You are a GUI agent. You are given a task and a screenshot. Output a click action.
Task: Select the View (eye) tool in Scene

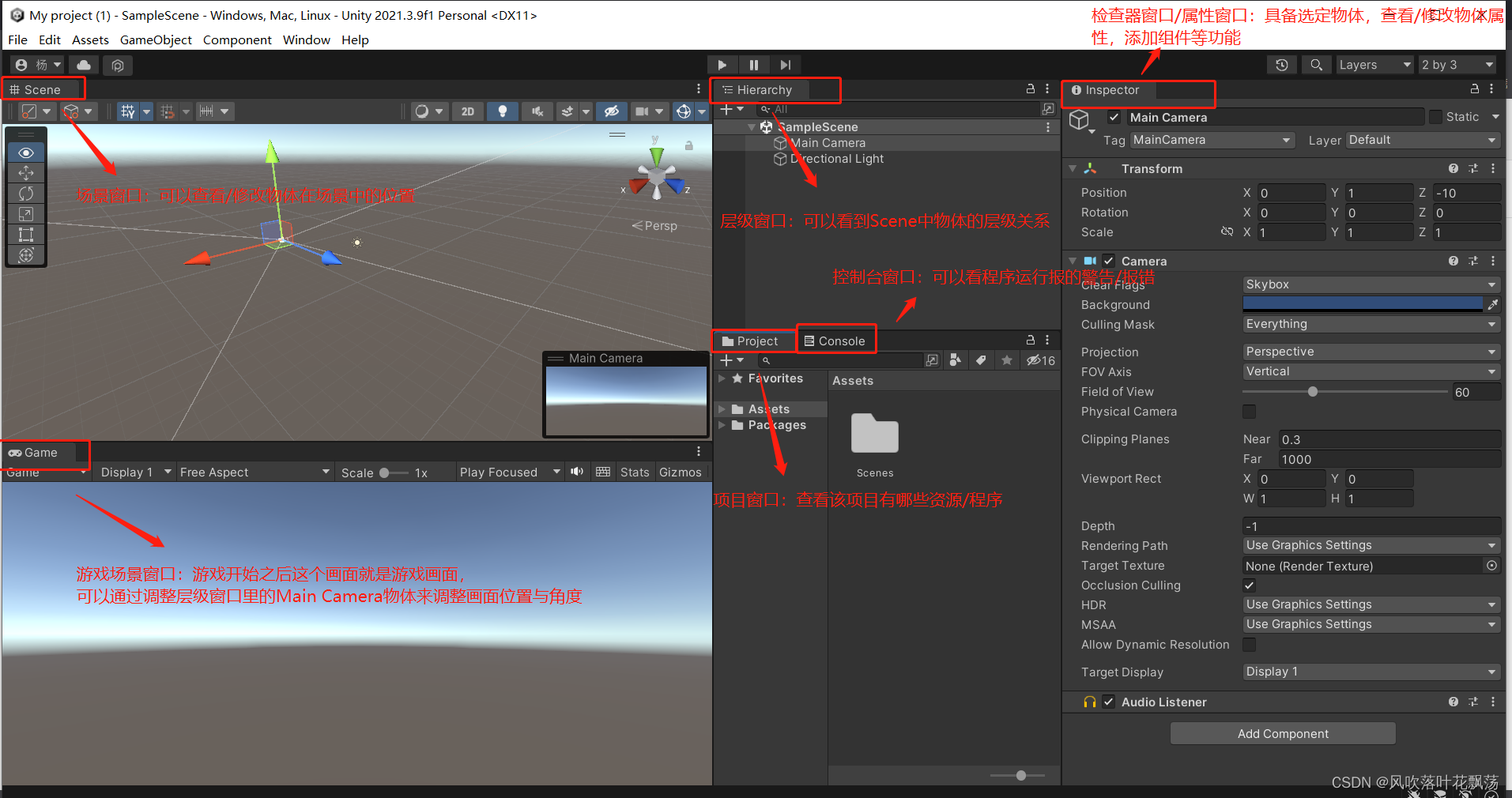click(x=26, y=152)
